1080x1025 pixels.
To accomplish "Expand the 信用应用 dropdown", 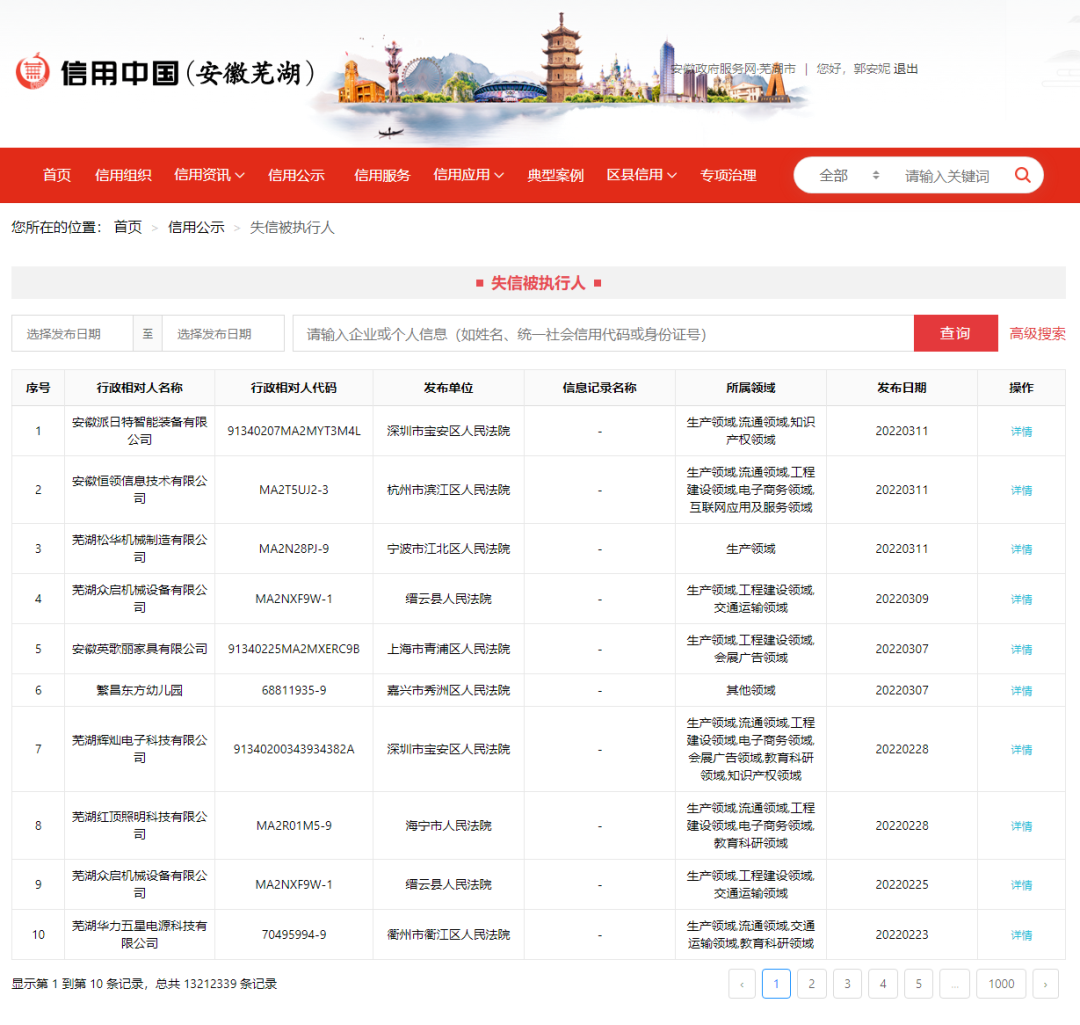I will (462, 175).
